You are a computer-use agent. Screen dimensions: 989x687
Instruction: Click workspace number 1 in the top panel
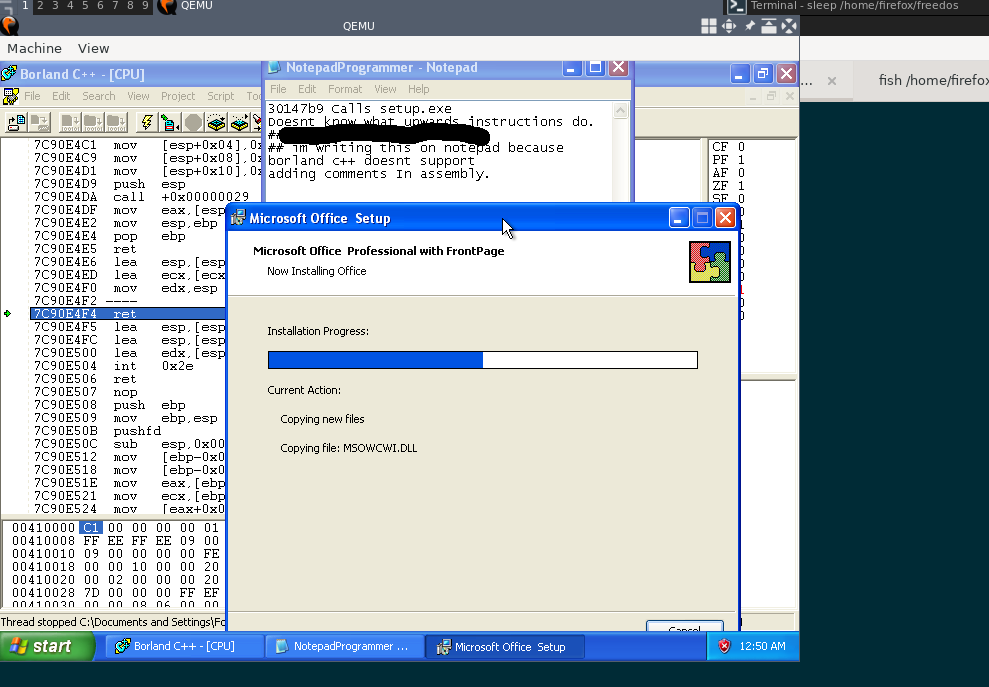25,6
